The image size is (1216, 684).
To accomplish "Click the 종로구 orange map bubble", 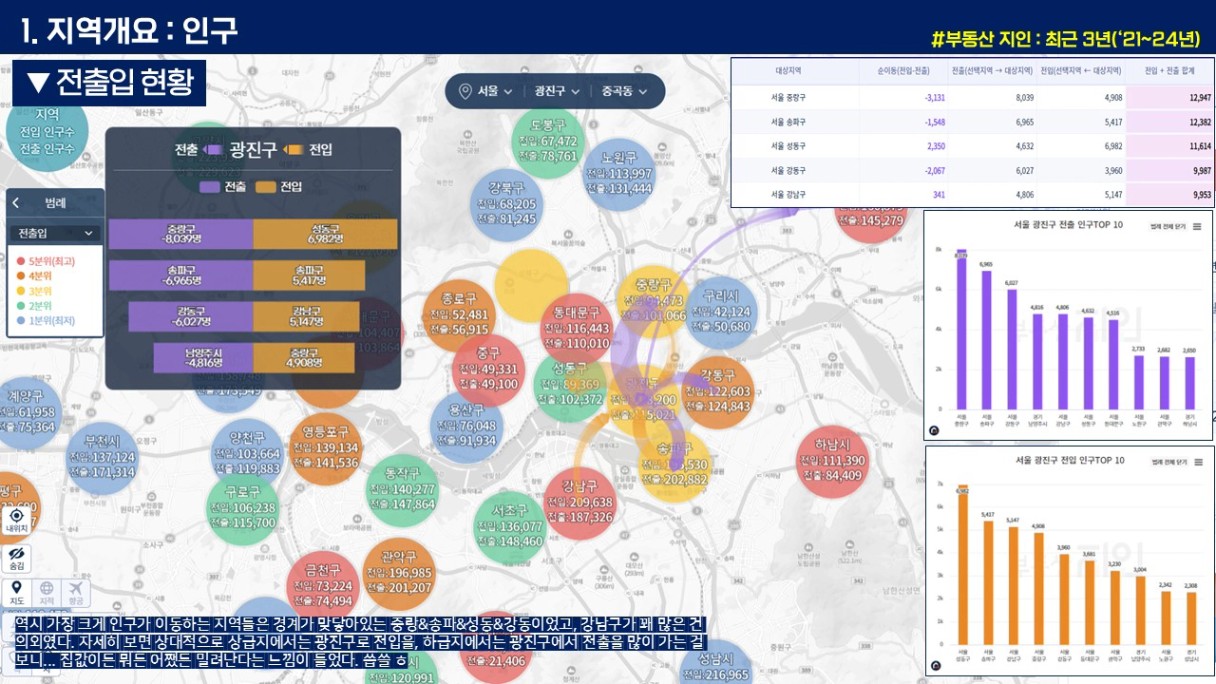I will [x=458, y=314].
